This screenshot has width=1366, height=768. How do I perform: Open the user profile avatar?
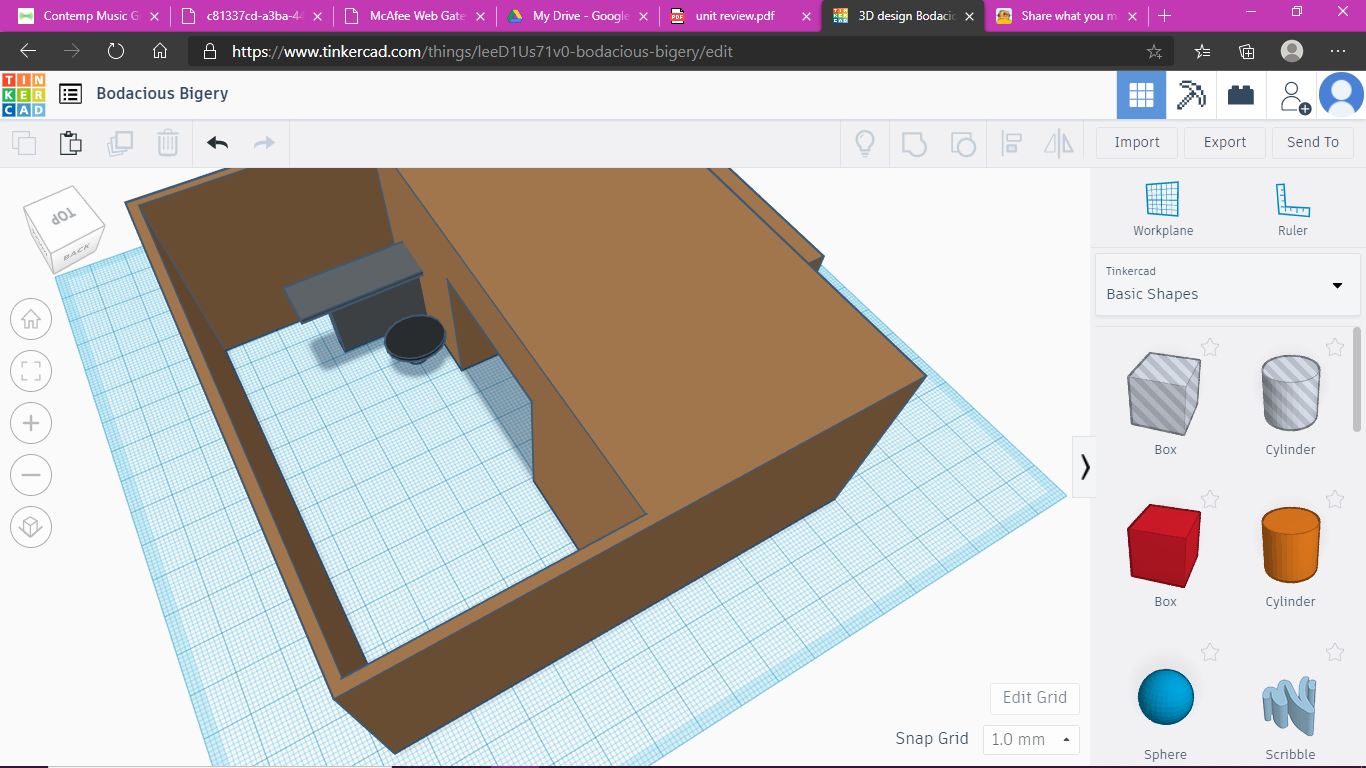(x=1341, y=95)
